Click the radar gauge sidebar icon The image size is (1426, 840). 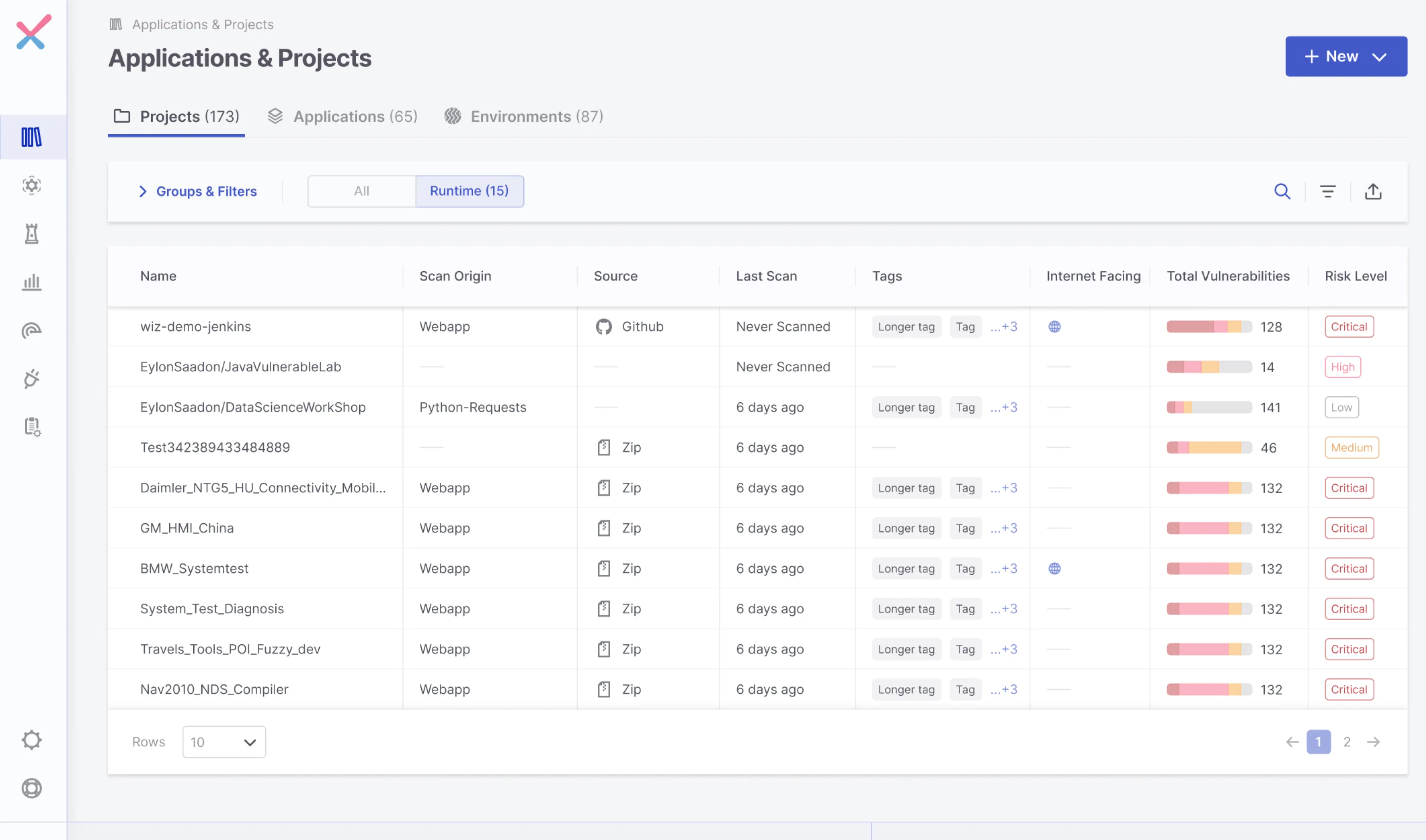[32, 330]
